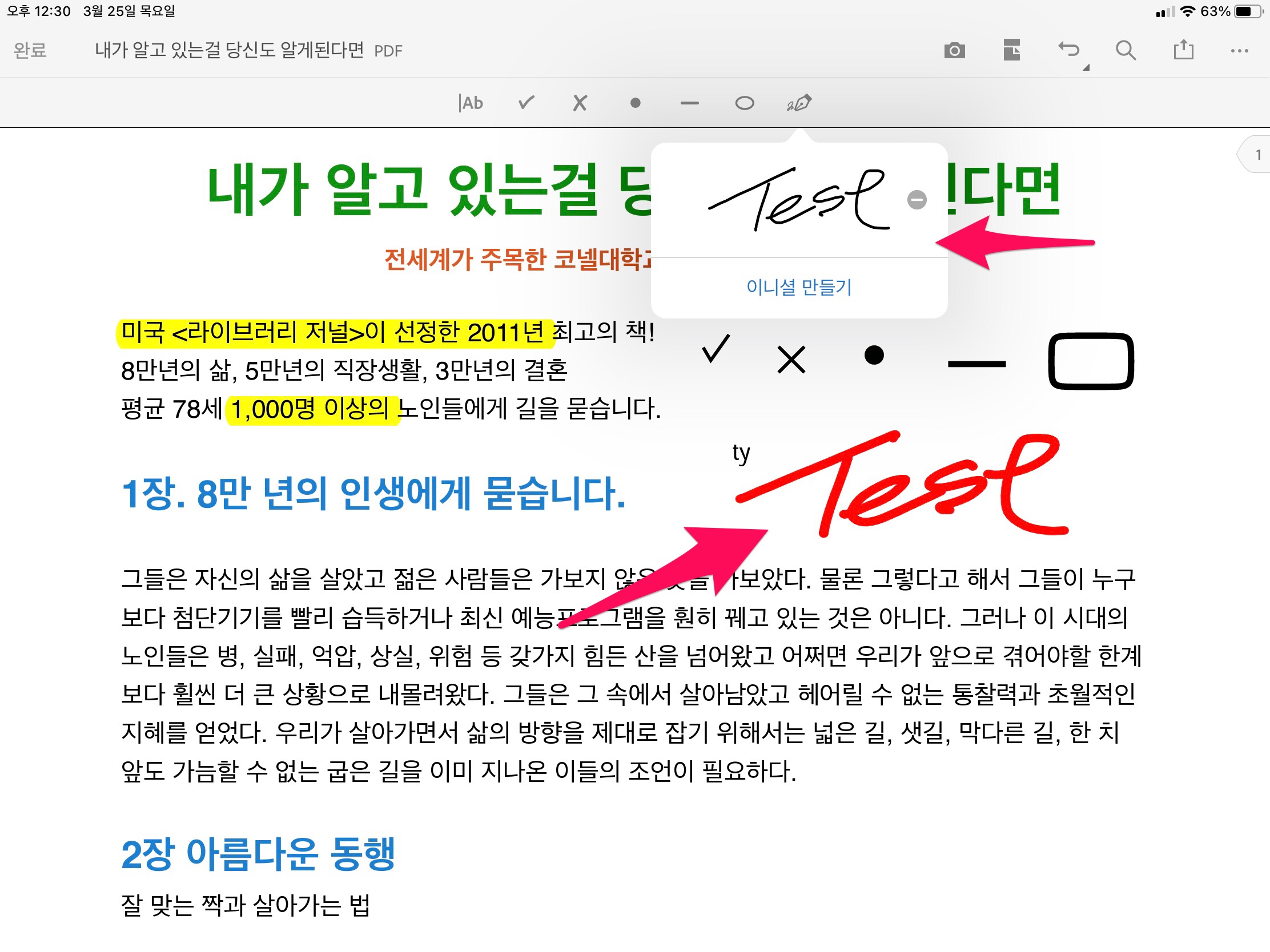This screenshot has width=1270, height=952.
Task: Open the three-dot more menu
Action: [x=1240, y=50]
